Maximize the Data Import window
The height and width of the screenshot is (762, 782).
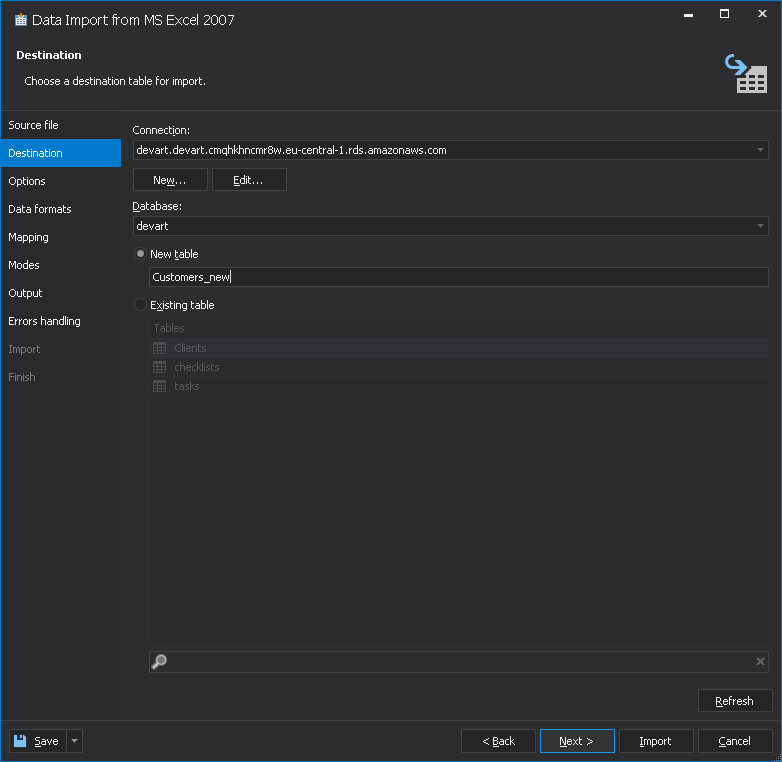(724, 14)
